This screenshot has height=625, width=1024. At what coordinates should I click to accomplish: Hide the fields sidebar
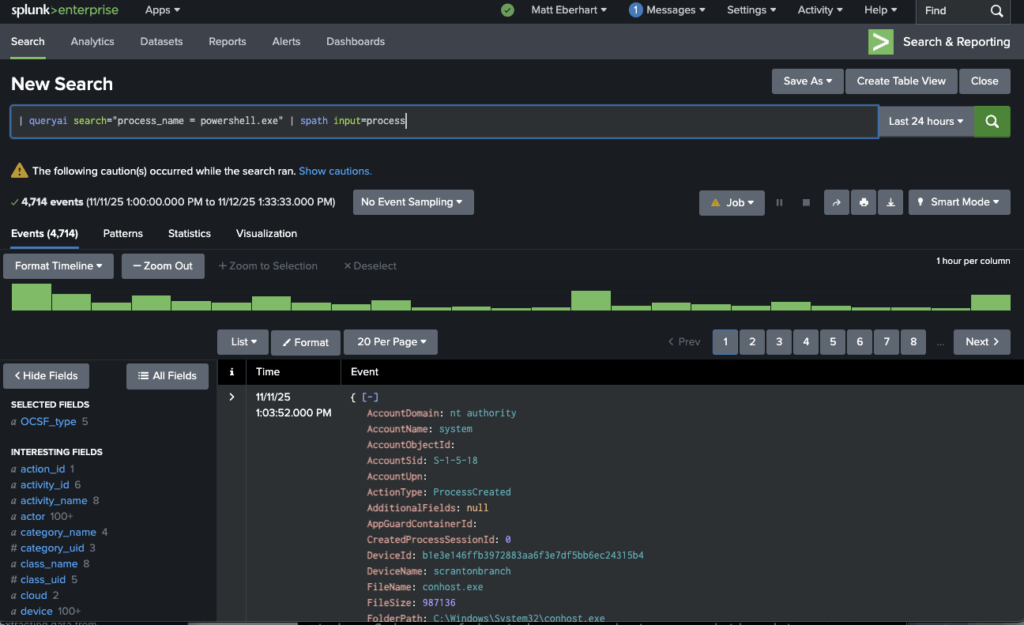(46, 375)
